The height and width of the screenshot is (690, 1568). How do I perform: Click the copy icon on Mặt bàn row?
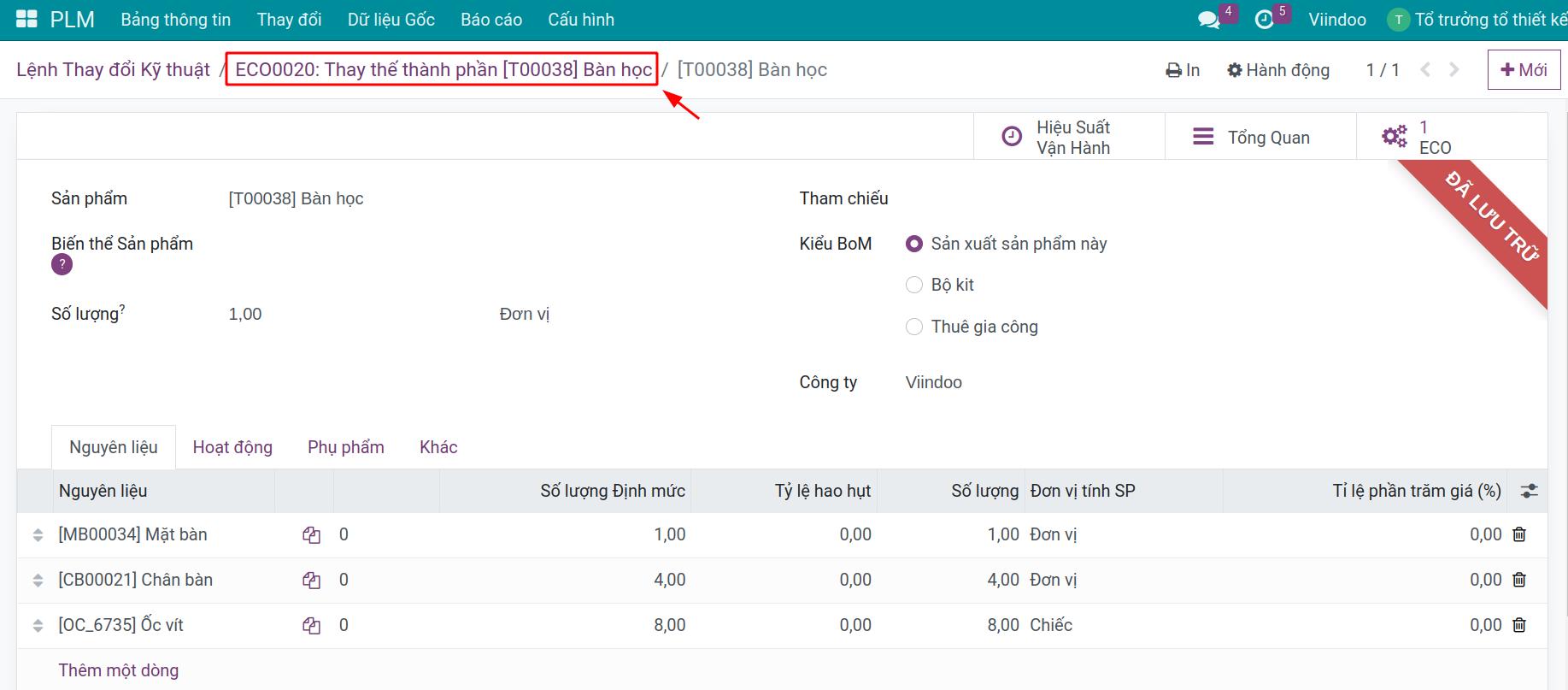tap(311, 535)
